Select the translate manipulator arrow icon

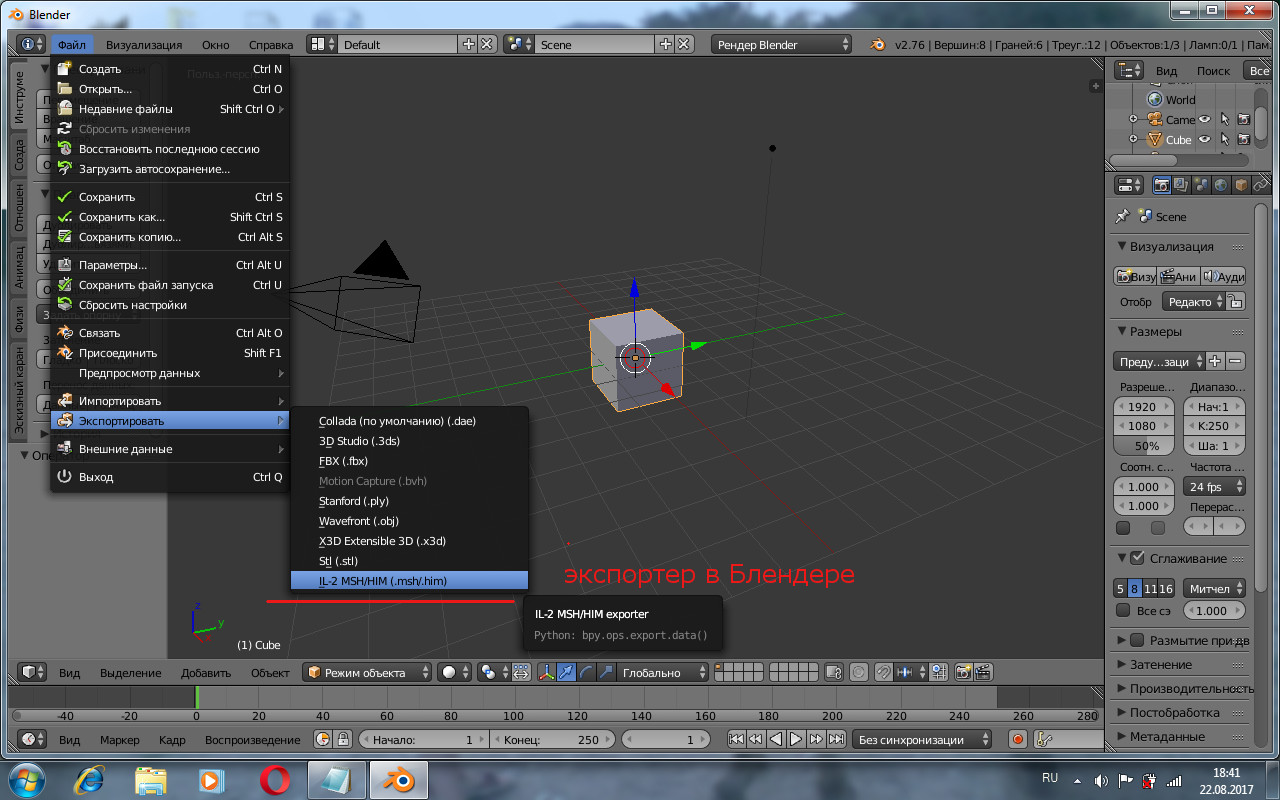pos(567,672)
